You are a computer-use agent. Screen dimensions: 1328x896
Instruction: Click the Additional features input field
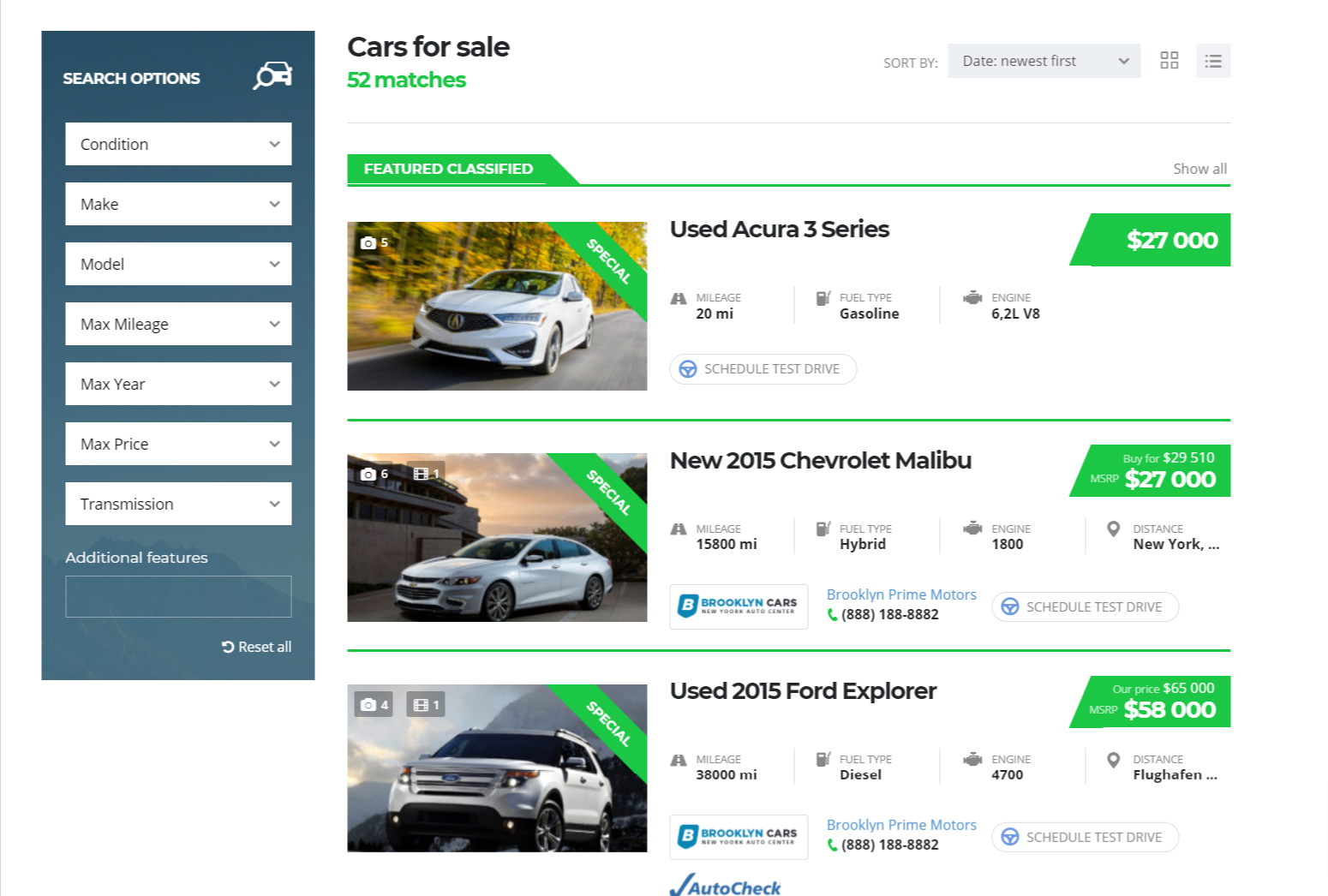pos(178,596)
